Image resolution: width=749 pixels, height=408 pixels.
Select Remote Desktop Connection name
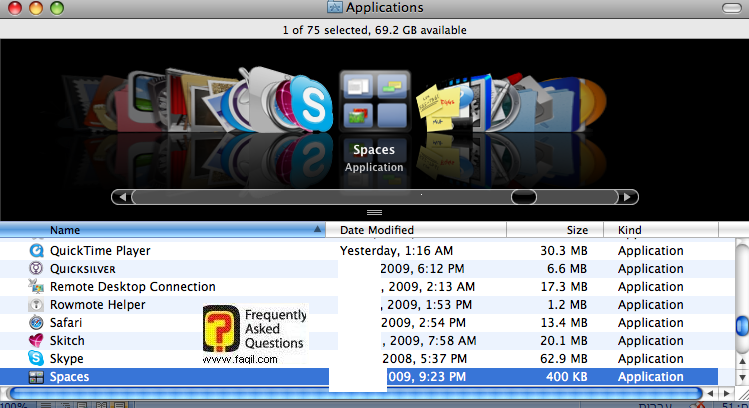tap(133, 287)
